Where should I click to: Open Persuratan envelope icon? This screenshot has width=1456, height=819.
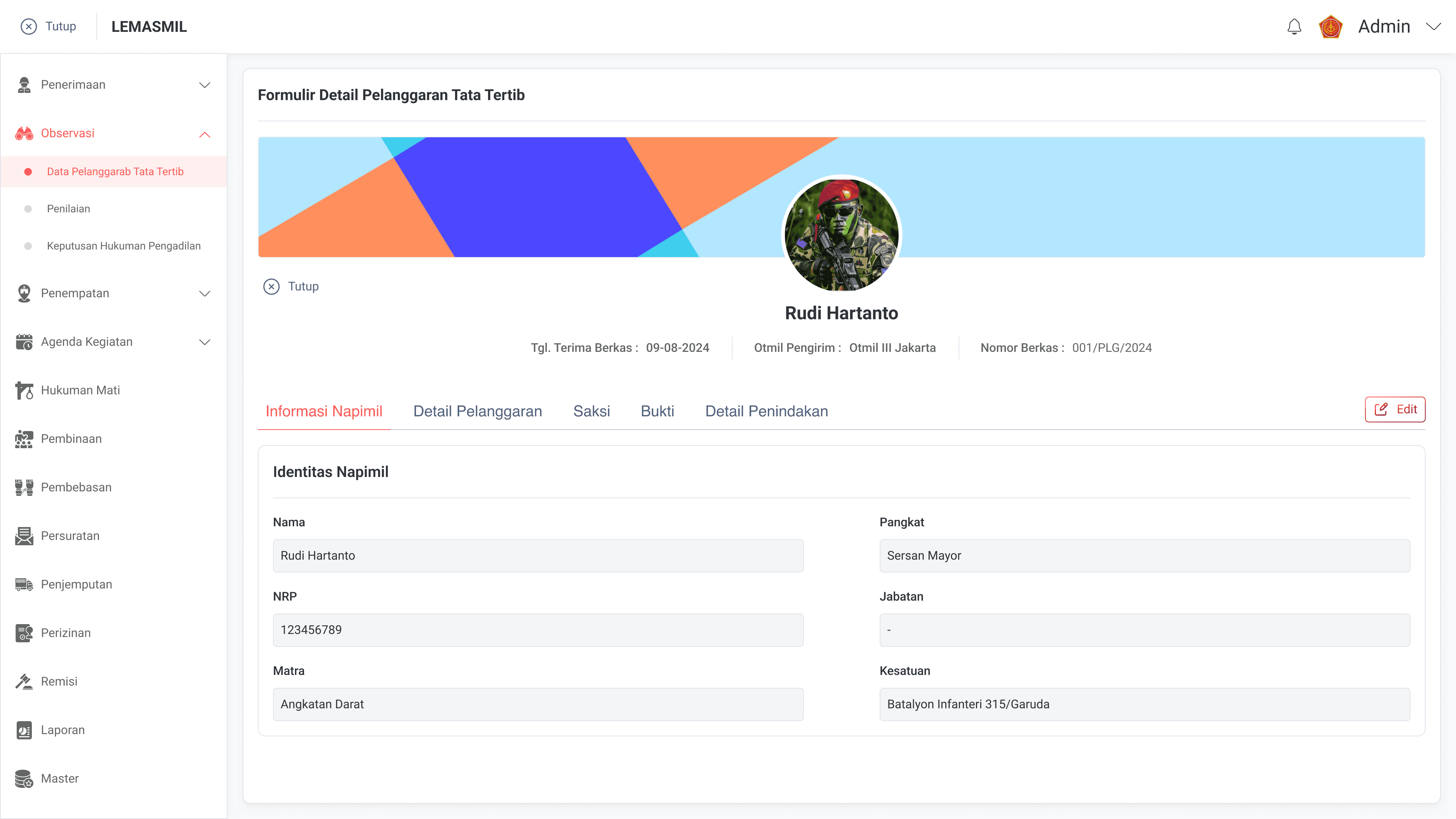24,536
